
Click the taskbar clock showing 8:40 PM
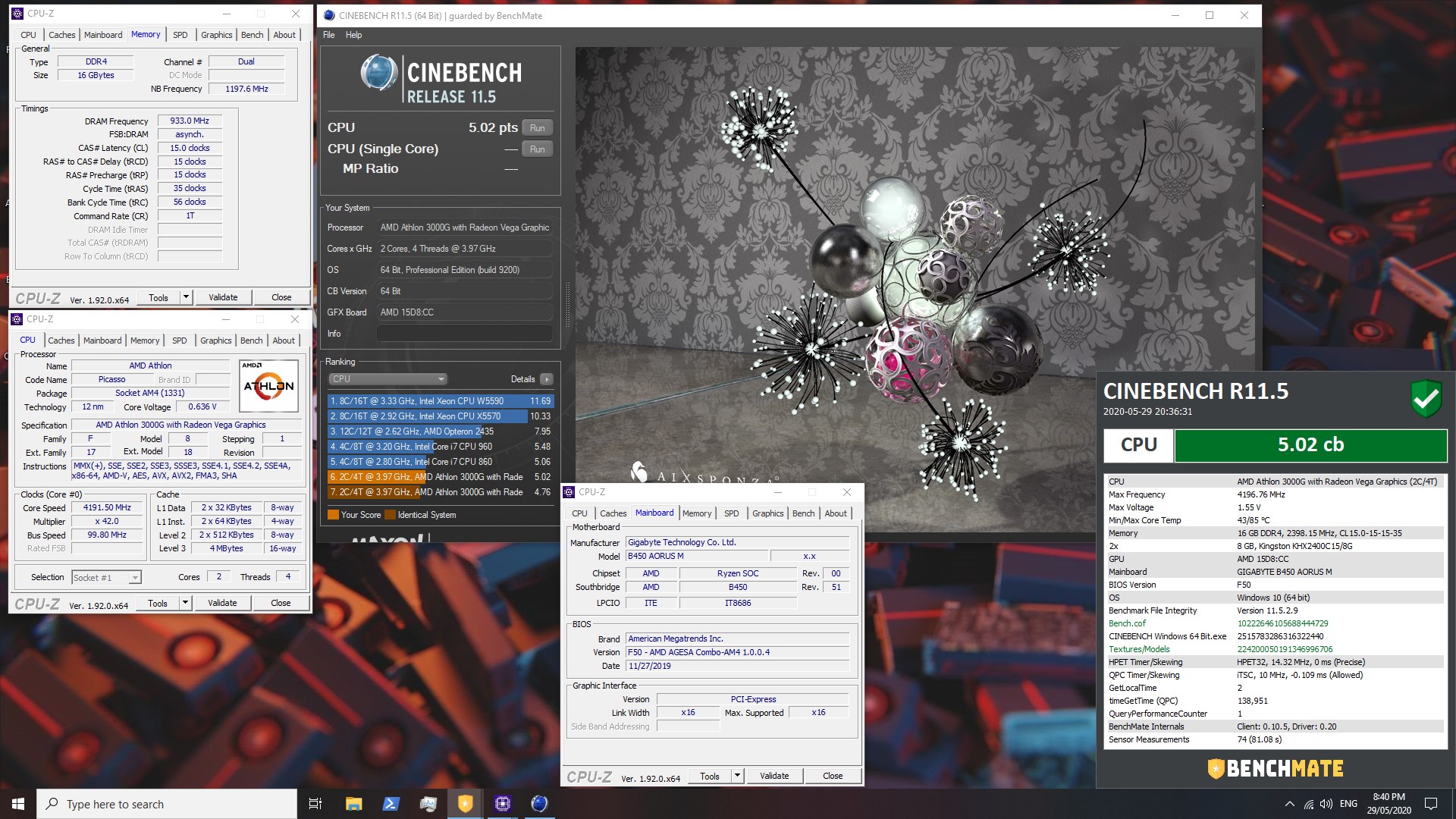1389,804
